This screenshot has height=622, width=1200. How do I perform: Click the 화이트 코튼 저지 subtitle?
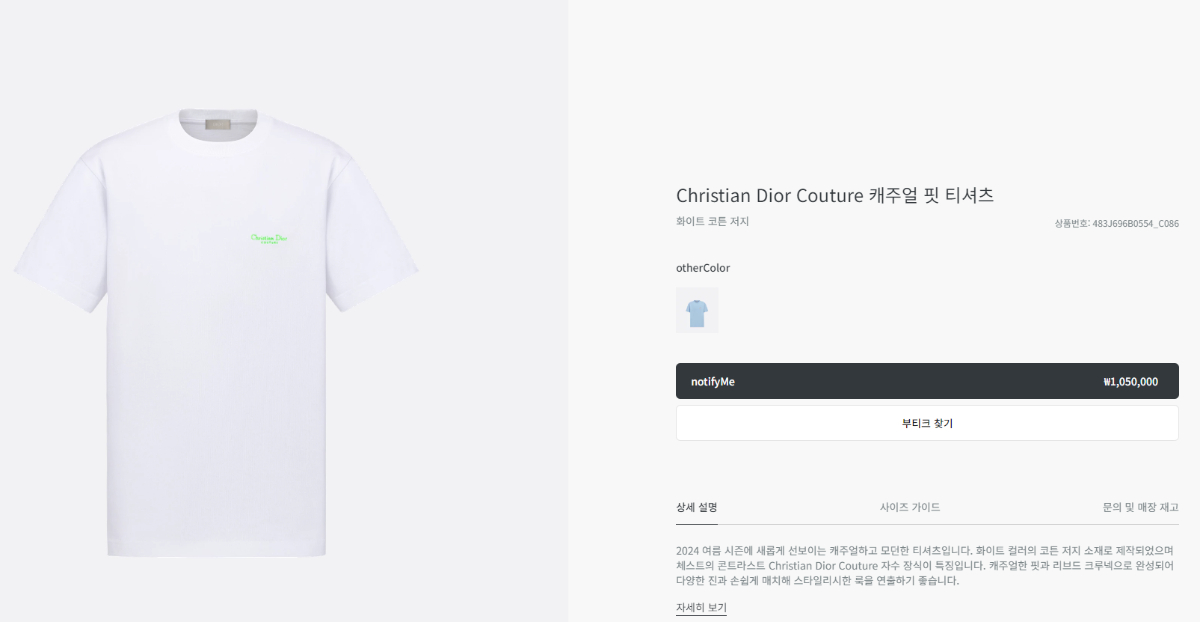click(712, 222)
